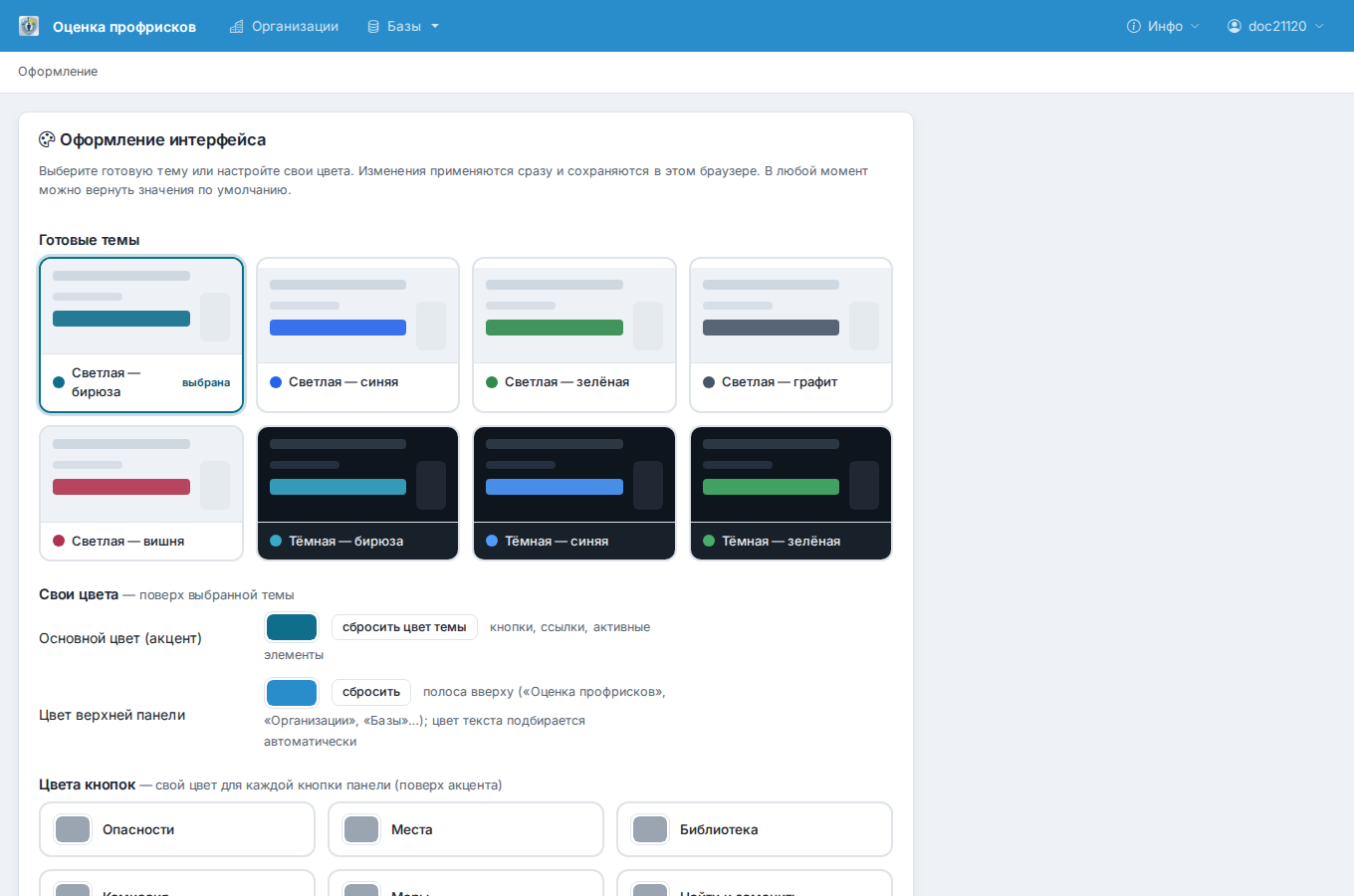Click the Цвет верхней панели label
This screenshot has width=1354, height=896.
[x=113, y=715]
